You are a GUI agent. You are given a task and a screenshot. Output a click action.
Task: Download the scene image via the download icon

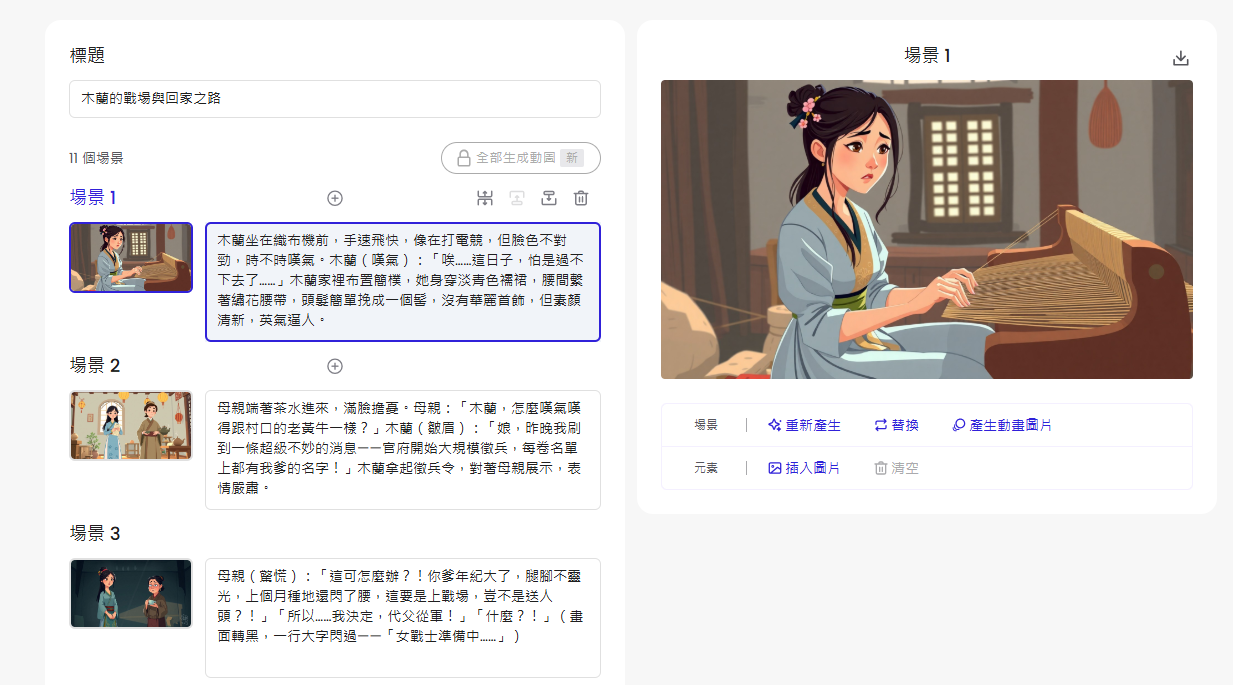(x=1181, y=58)
